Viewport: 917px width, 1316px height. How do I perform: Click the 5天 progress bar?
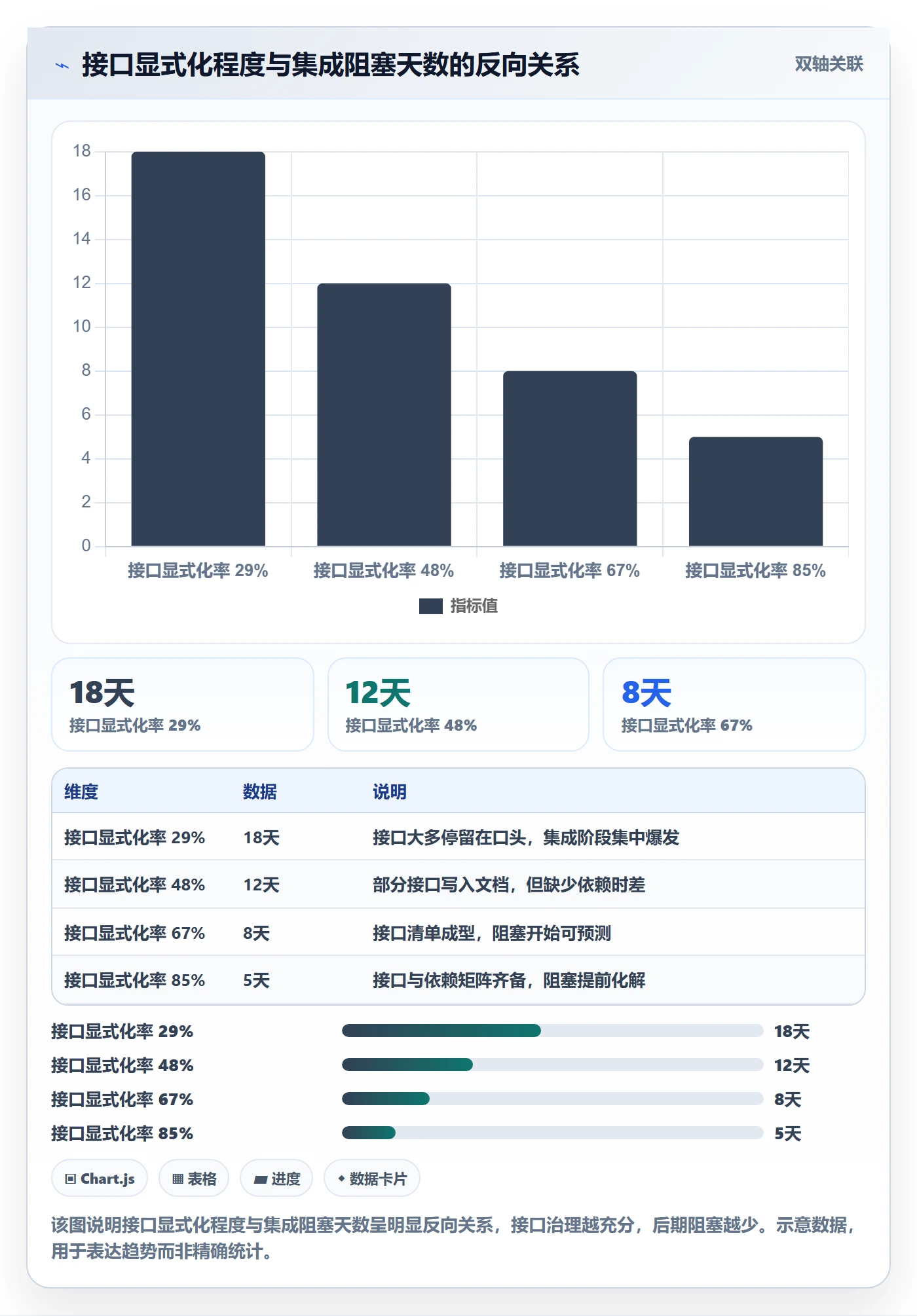[x=552, y=1133]
